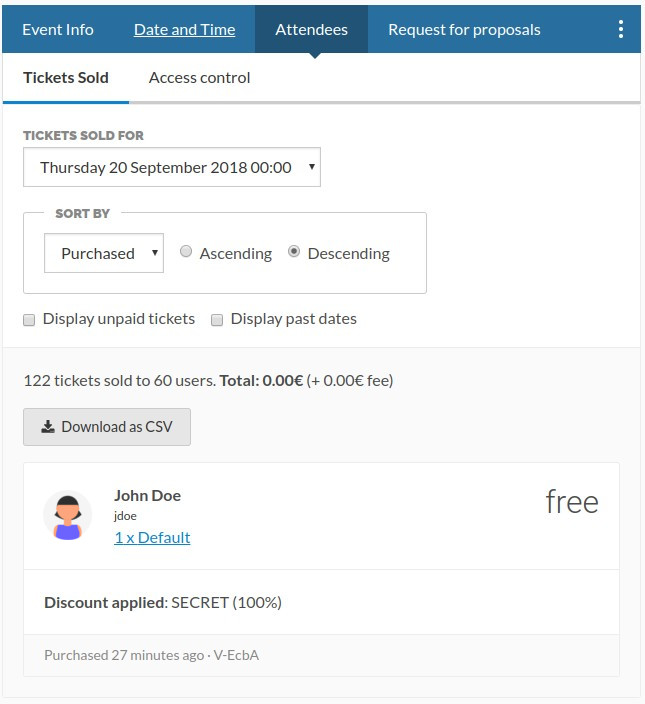Select the Attendees tab
This screenshot has height=704, width=645.
(x=312, y=30)
